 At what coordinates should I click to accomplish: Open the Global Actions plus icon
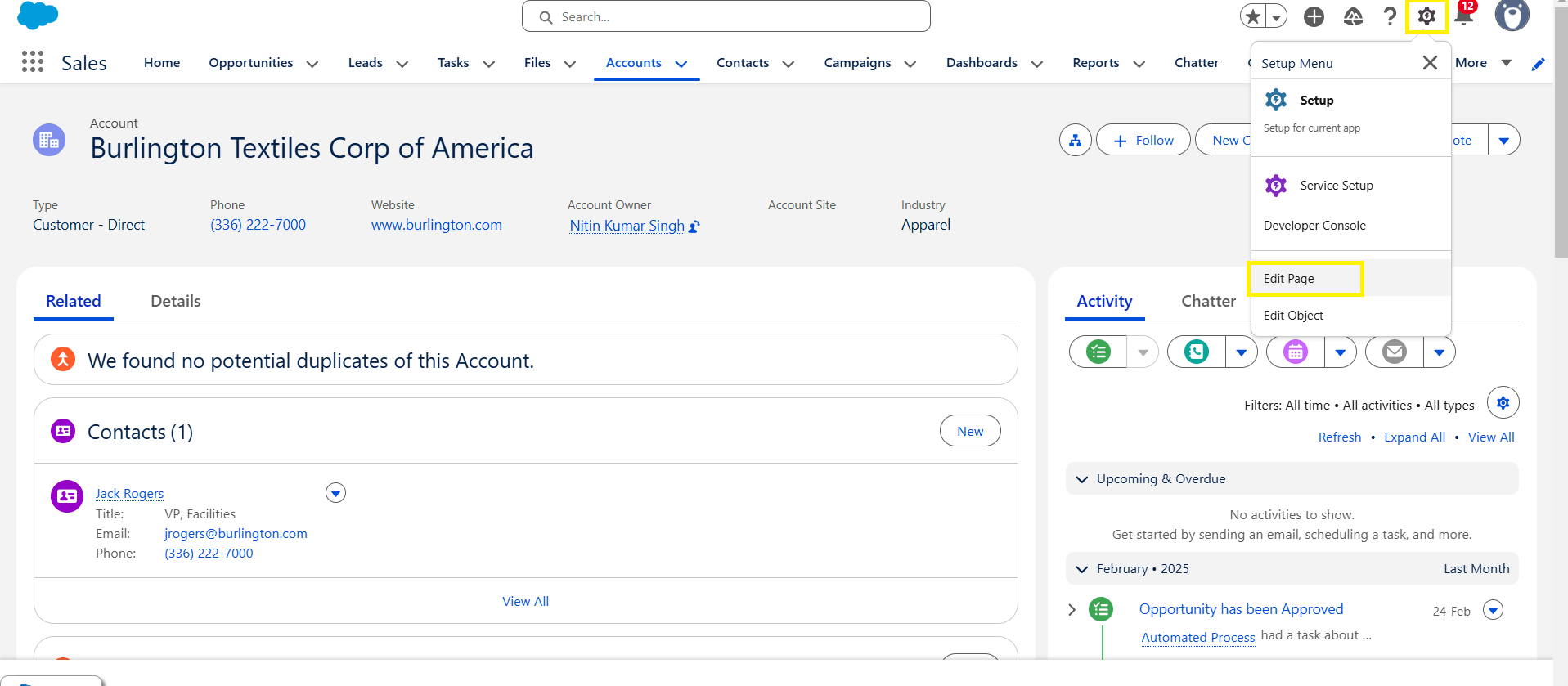[1314, 16]
